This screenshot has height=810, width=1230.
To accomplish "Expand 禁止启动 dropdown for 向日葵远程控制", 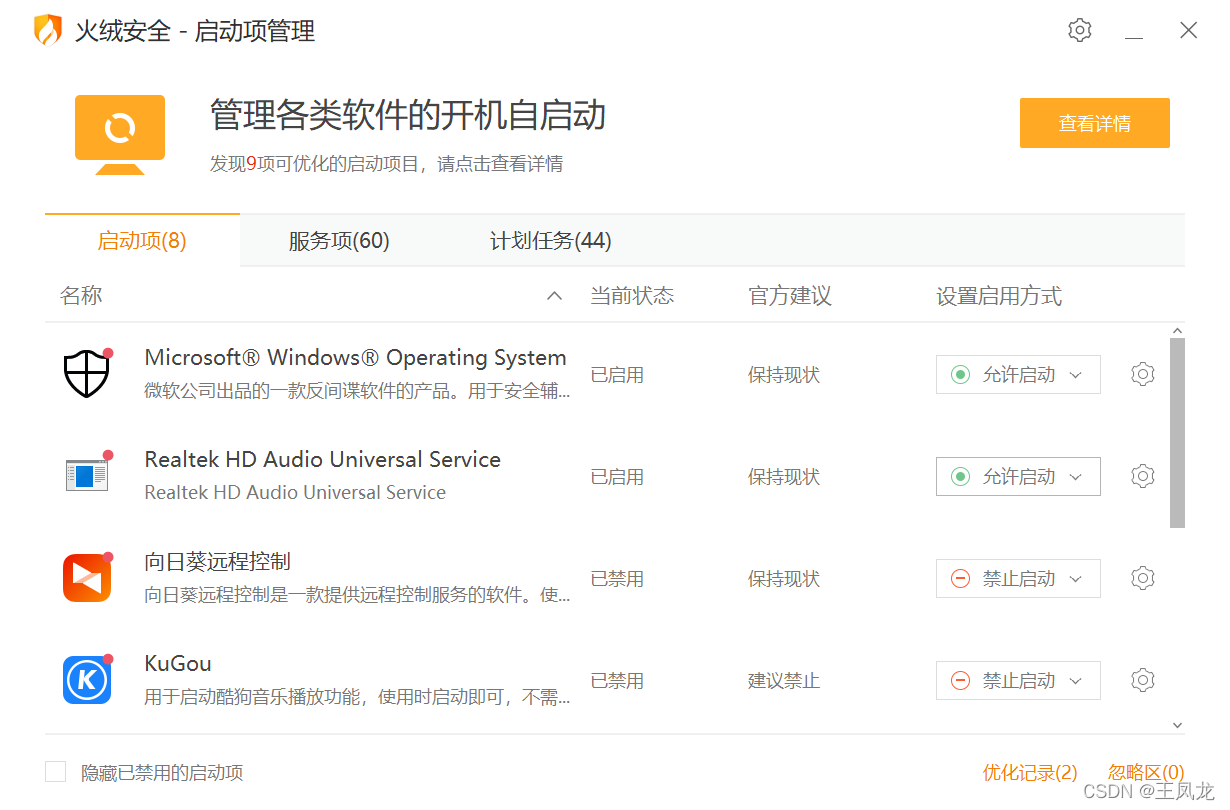I will coord(1018,578).
